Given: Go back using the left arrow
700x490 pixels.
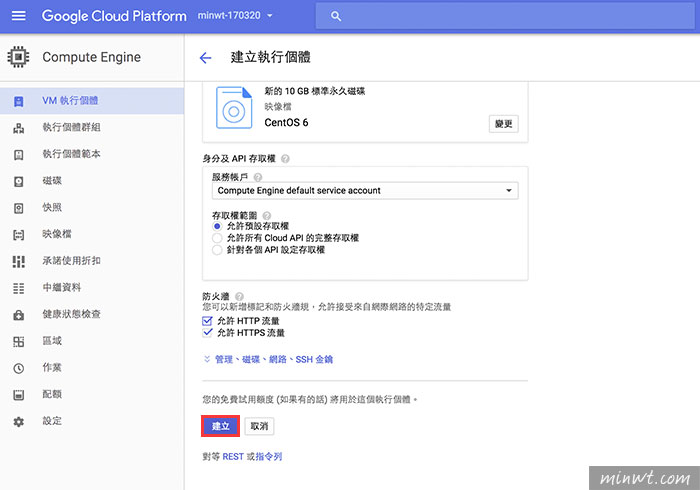Looking at the screenshot, I should click(x=205, y=58).
